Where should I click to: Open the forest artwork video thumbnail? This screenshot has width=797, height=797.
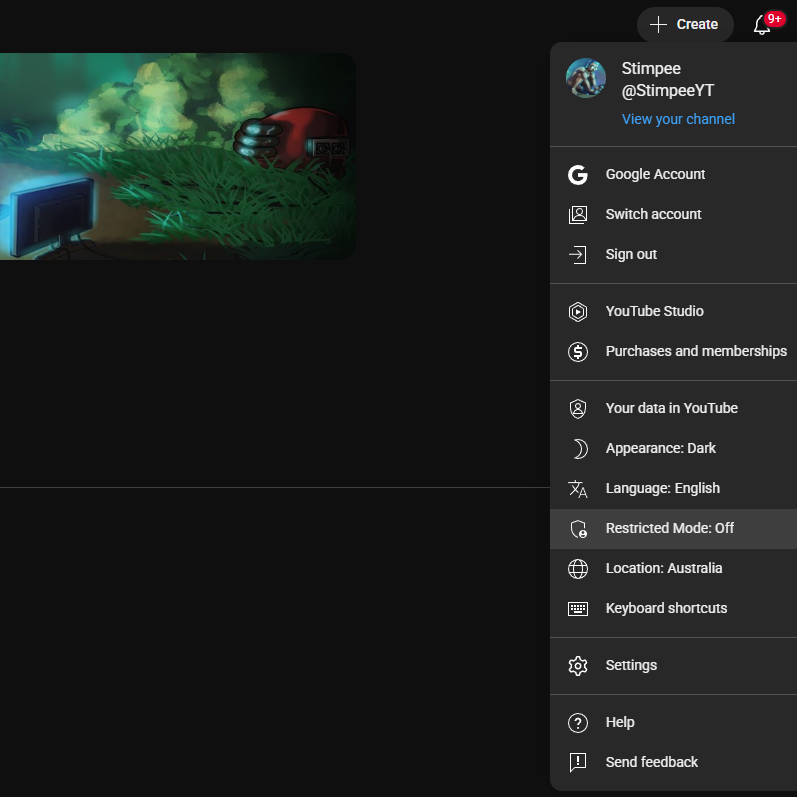pos(177,157)
